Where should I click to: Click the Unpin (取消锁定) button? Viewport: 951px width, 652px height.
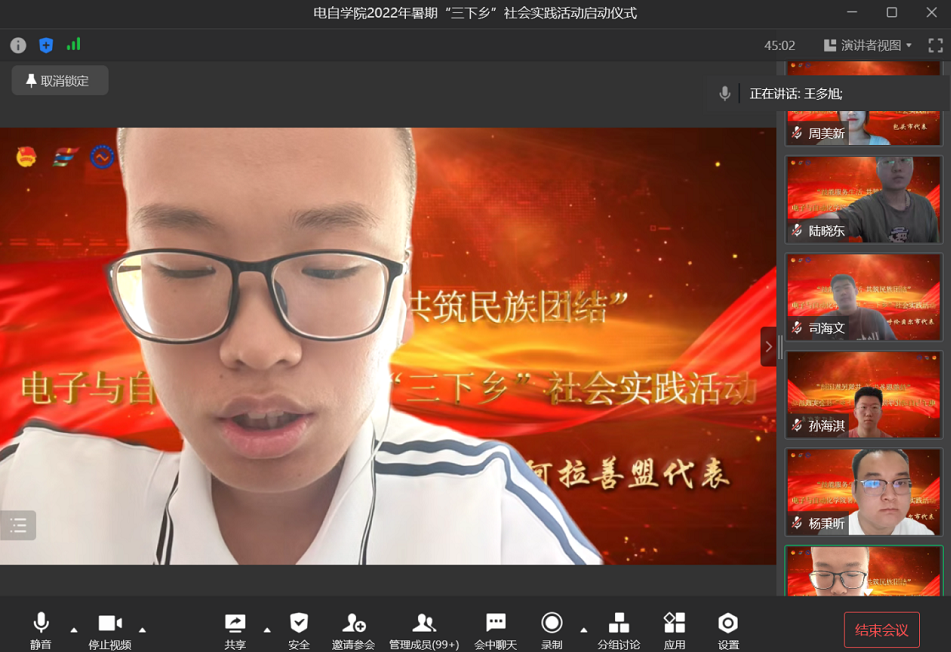(60, 81)
